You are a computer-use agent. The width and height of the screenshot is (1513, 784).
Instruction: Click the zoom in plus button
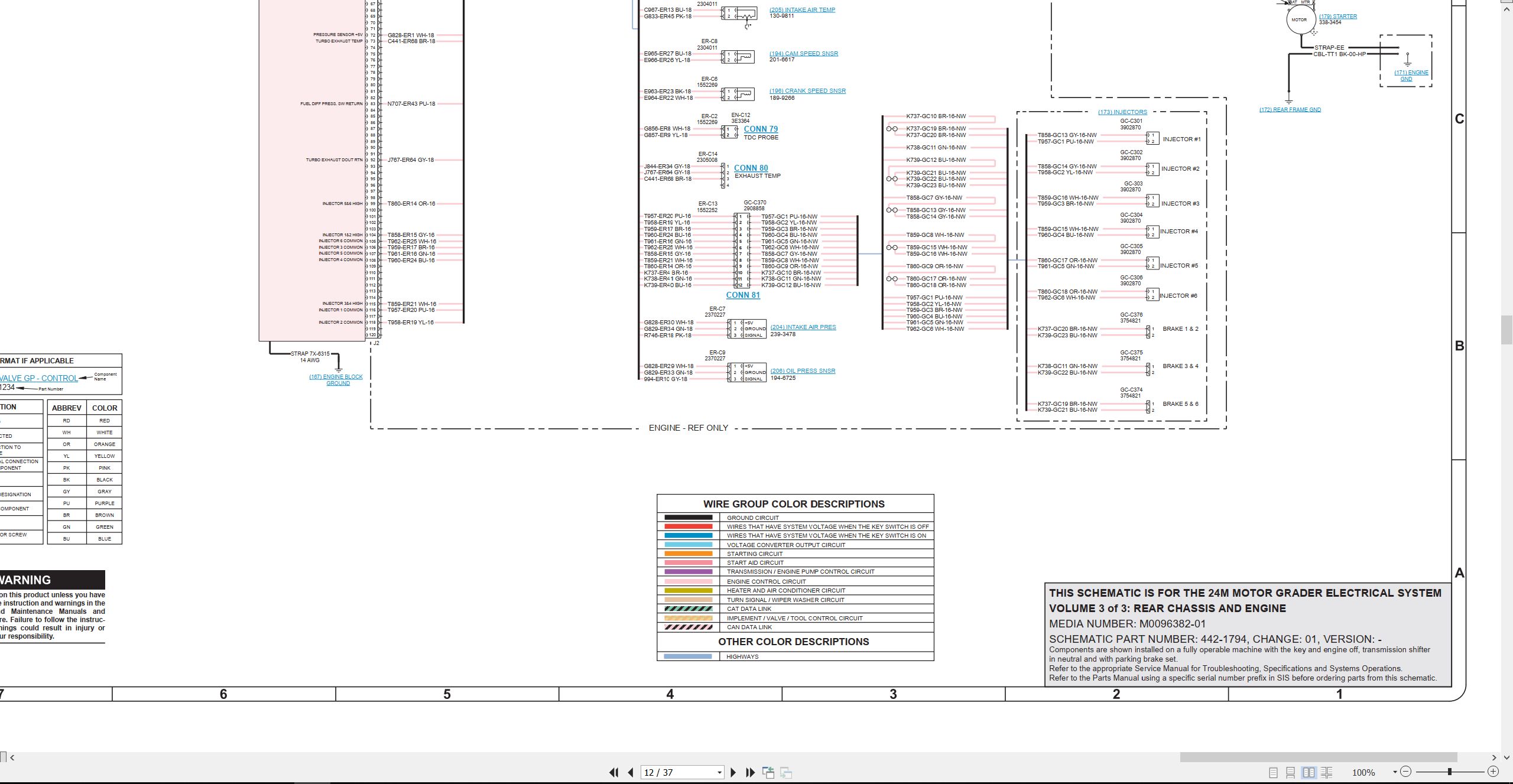tap(1493, 772)
